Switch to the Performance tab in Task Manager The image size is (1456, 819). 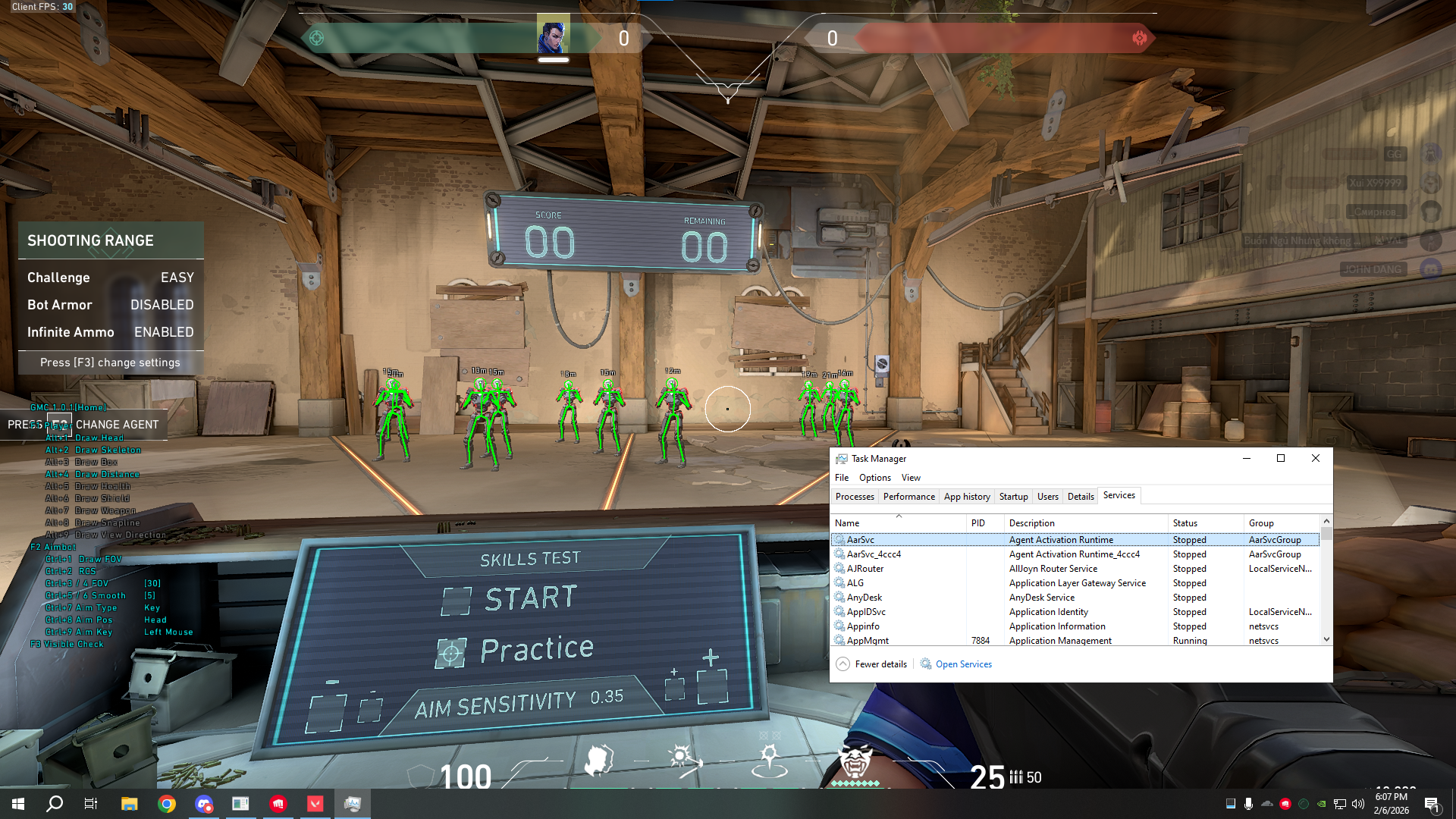[x=908, y=496]
